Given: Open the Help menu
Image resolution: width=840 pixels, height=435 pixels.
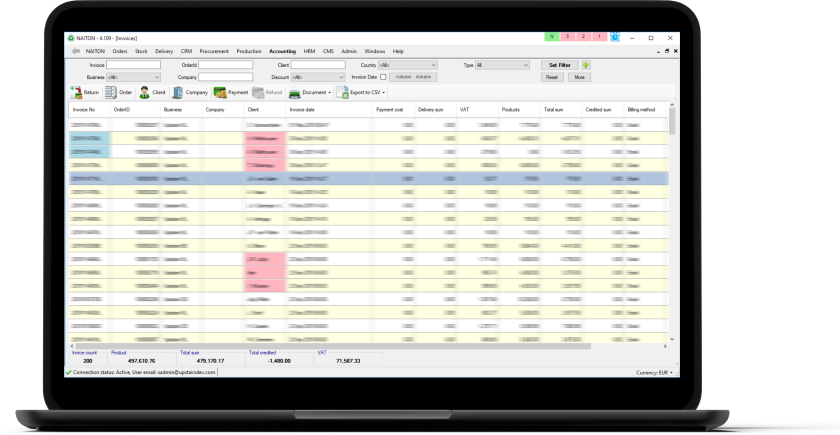Looking at the screenshot, I should [398, 51].
